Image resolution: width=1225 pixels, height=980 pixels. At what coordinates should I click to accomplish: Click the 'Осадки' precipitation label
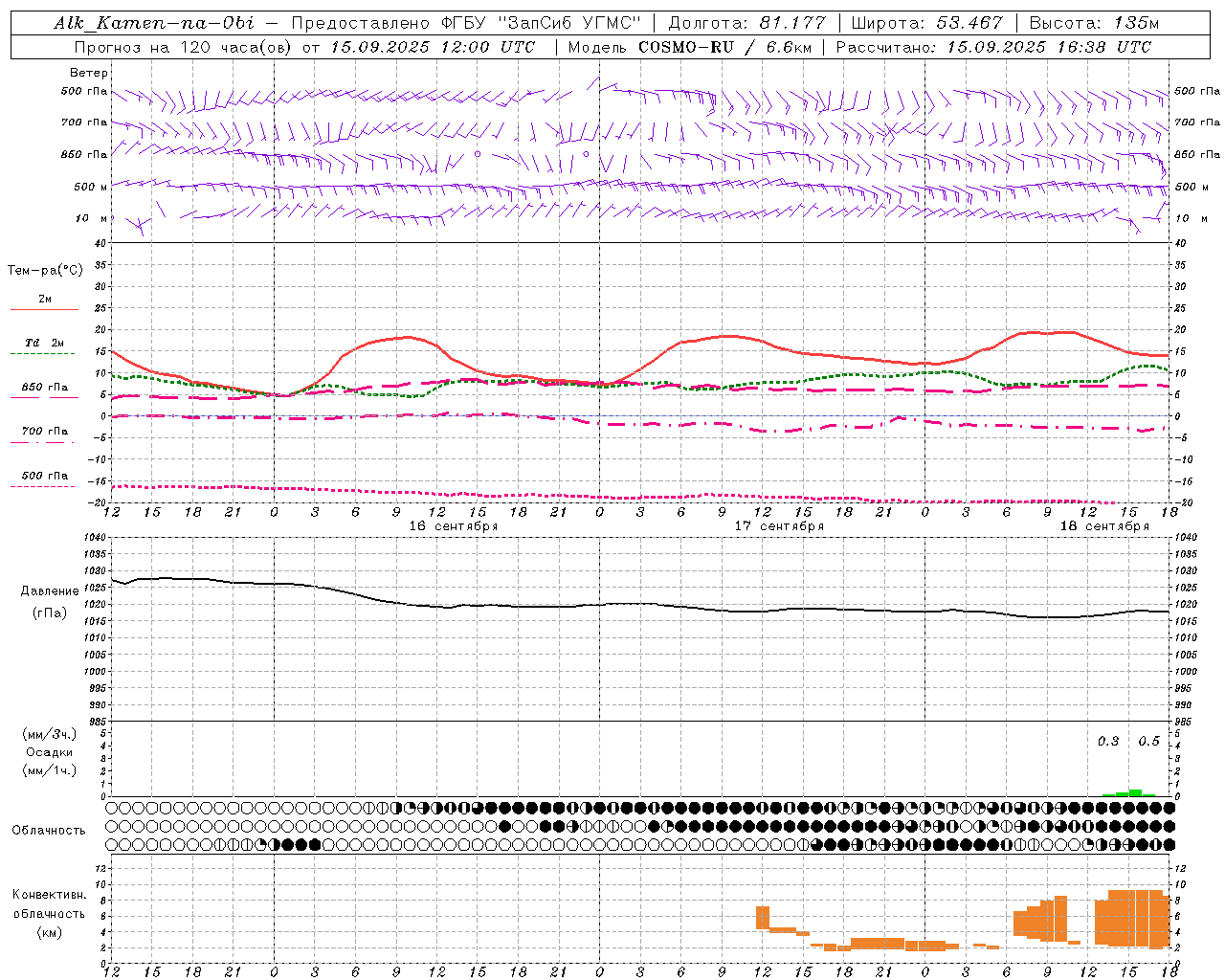(x=49, y=752)
